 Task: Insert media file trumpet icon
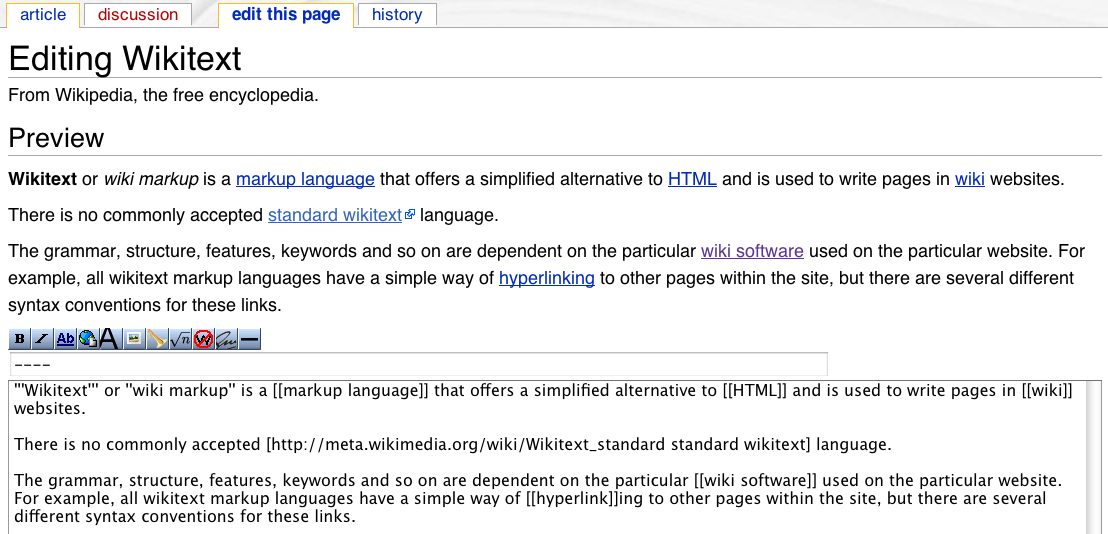pos(157,339)
